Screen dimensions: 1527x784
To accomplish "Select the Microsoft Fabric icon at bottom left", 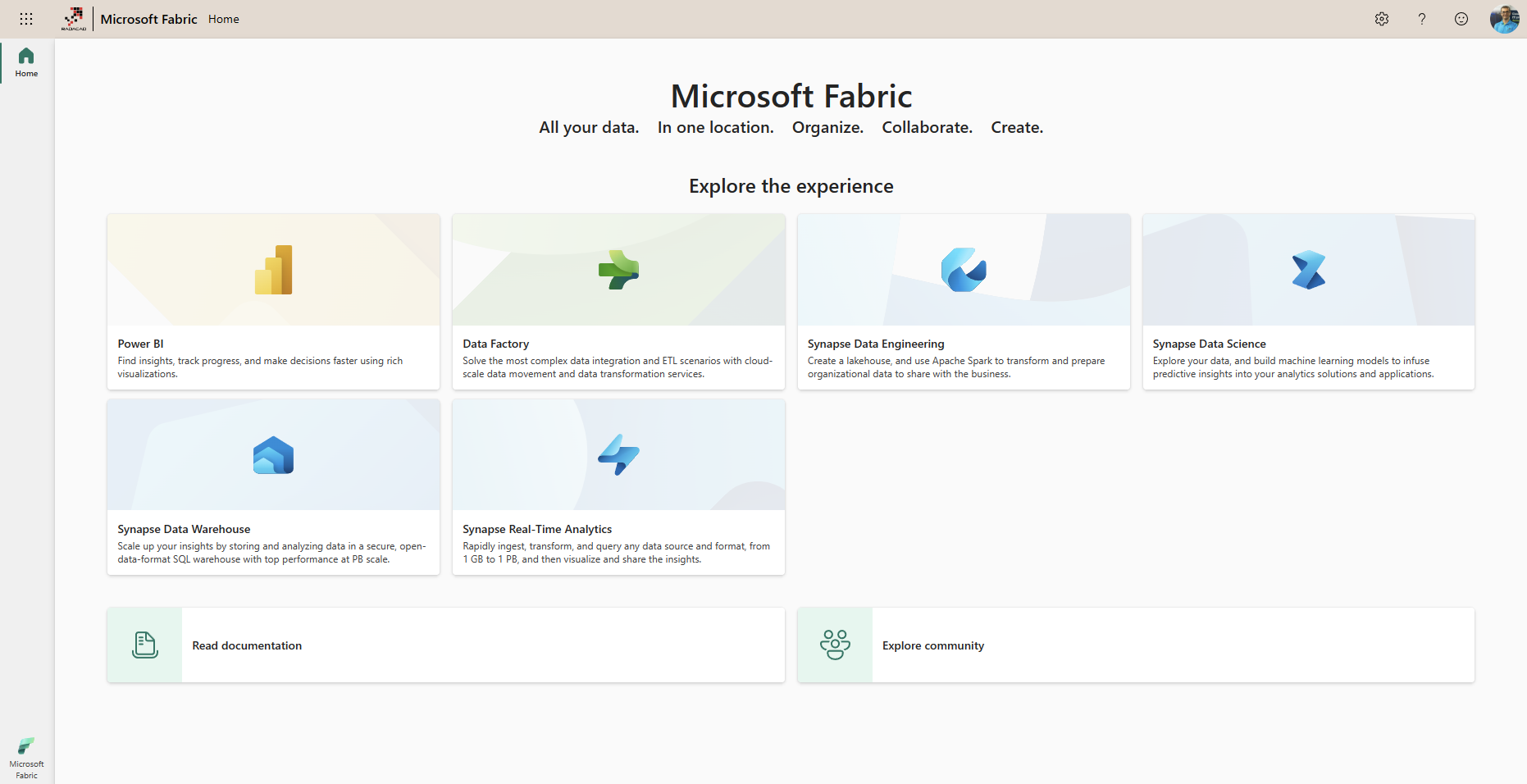I will [x=26, y=747].
